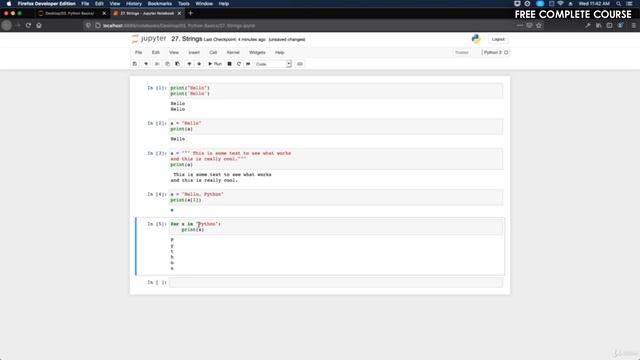Select the 27. Strings Jupyter Notebook browser tab
The image size is (640, 360).
tap(146, 13)
